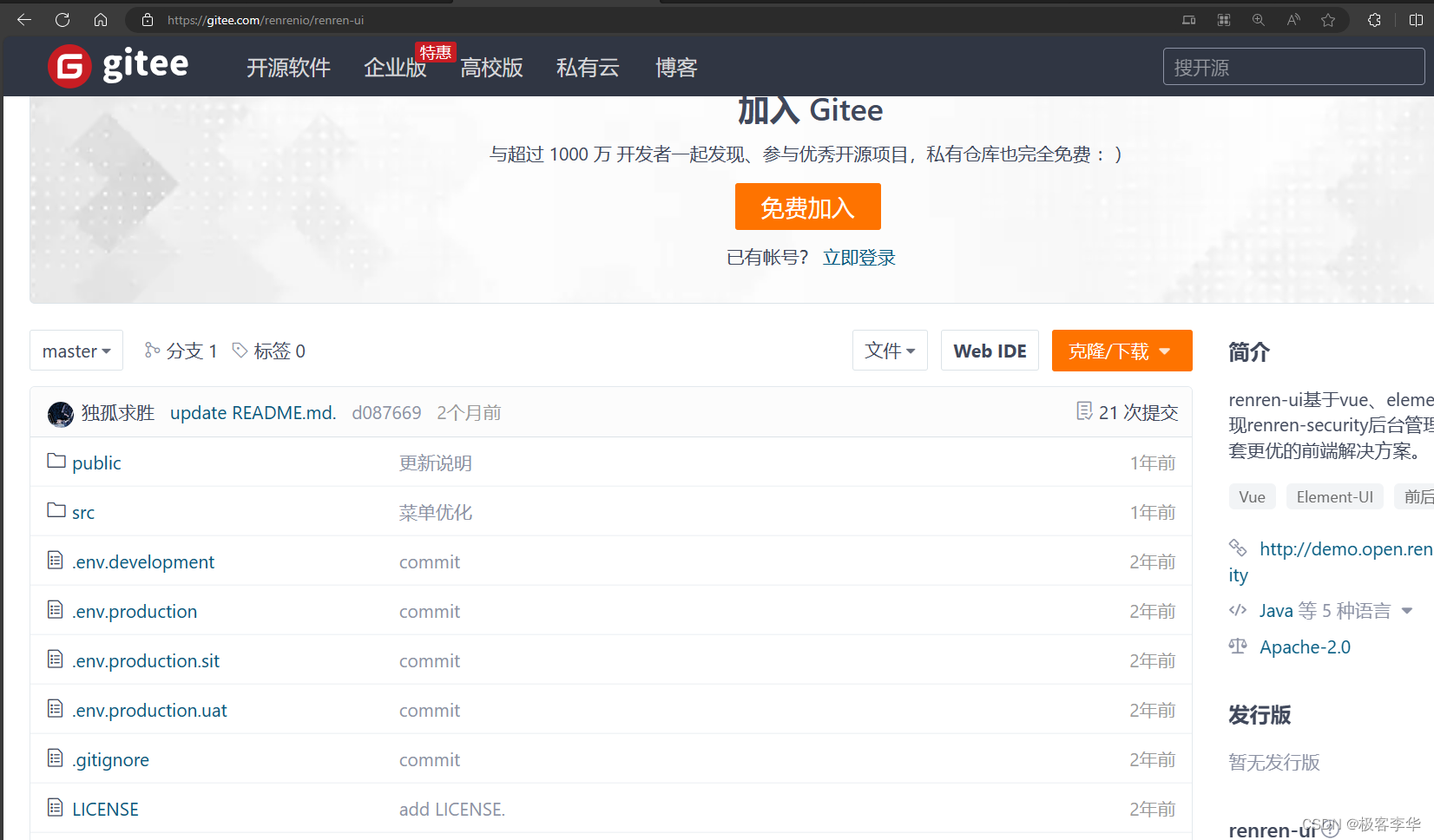The height and width of the screenshot is (840, 1434).
Task: Open 开源软件 in the top navigation
Action: (x=288, y=68)
